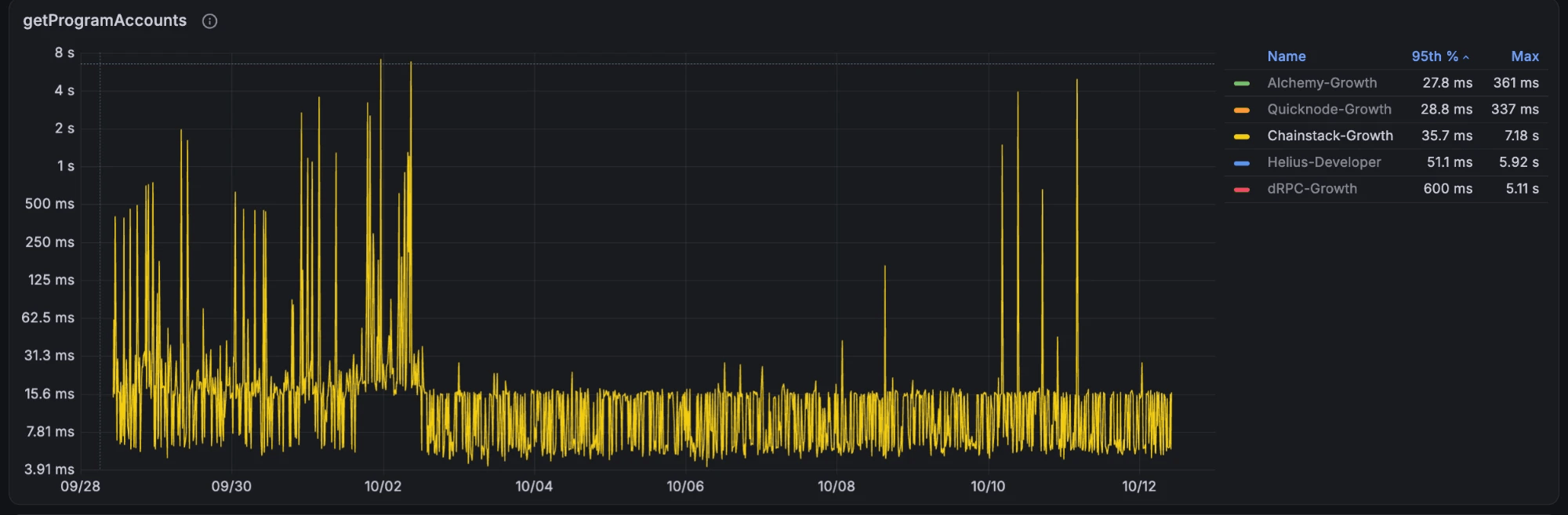1568x515 pixels.
Task: Sort legend by 95th % column
Action: (x=1435, y=56)
